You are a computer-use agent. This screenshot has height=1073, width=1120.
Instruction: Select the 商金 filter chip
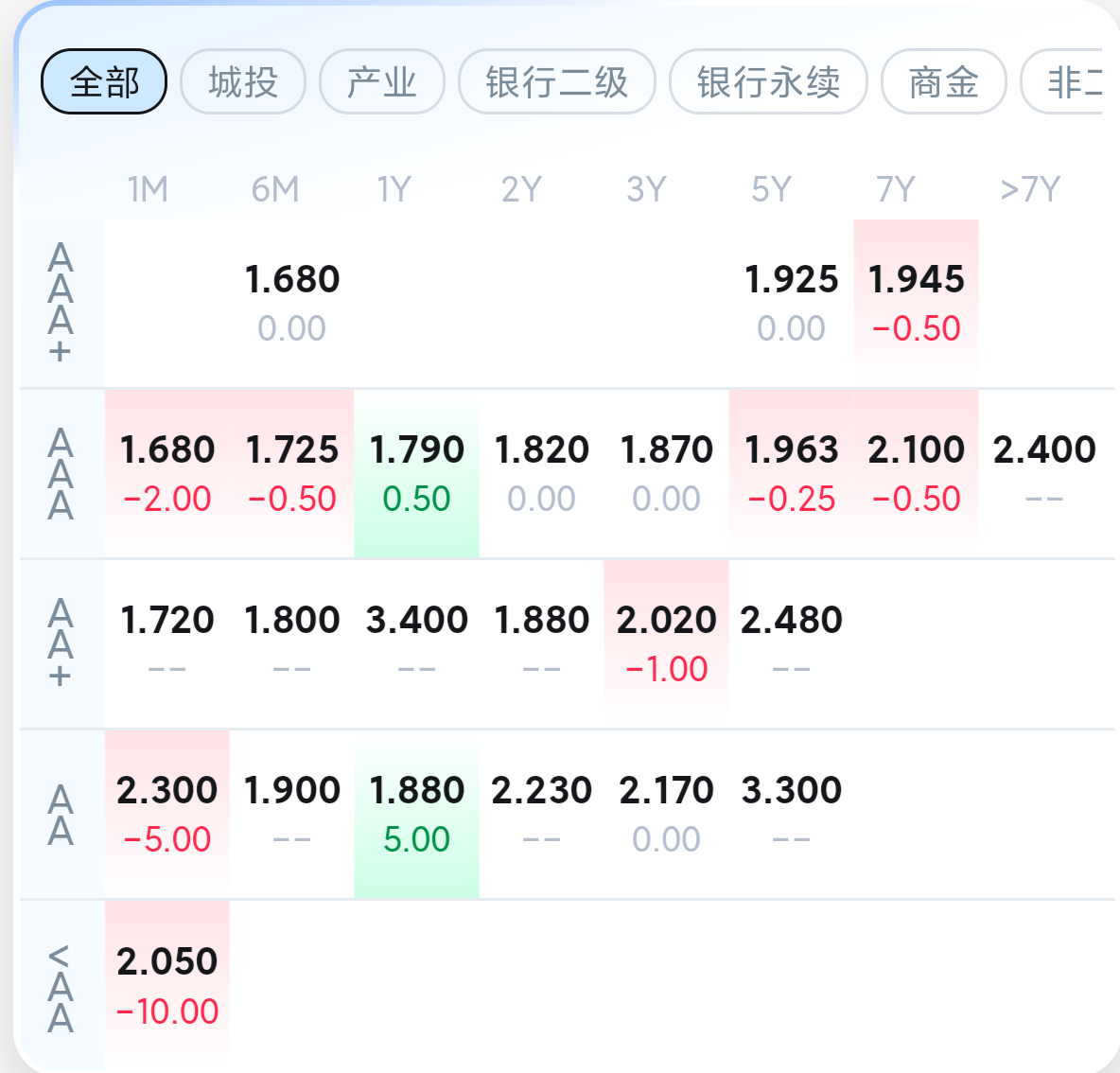pyautogui.click(x=942, y=81)
